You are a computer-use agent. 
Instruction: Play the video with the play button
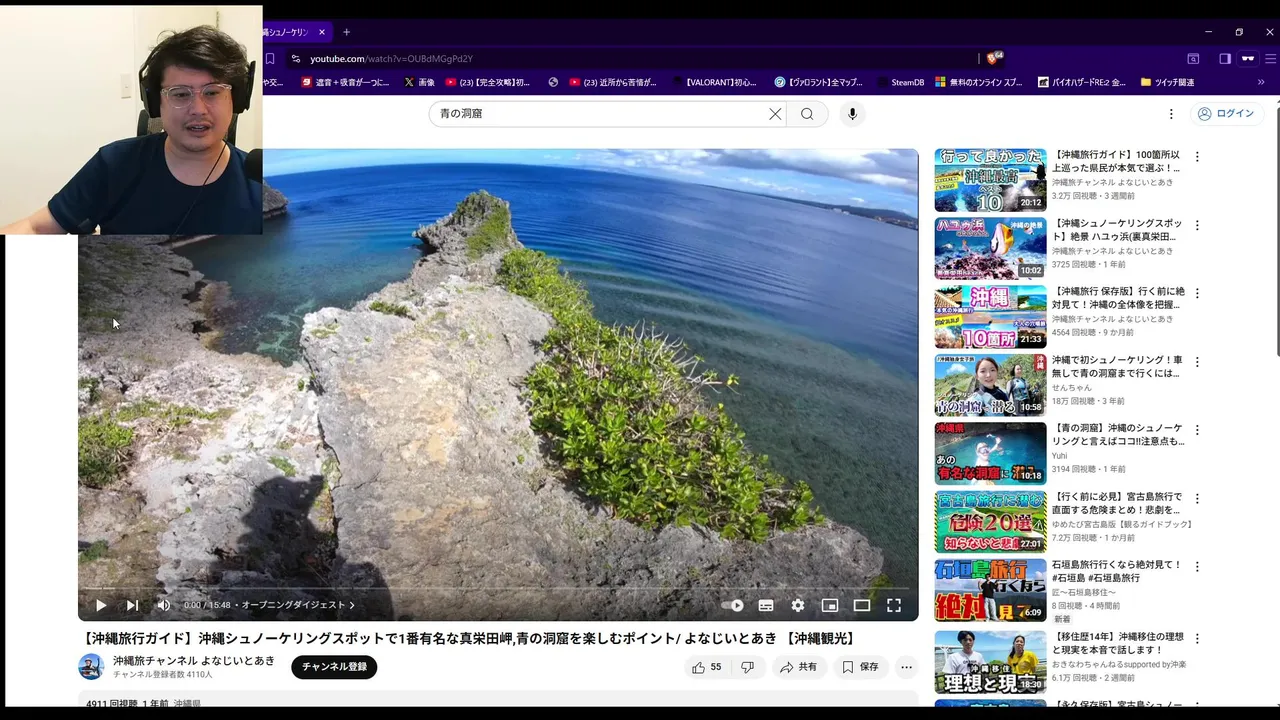(x=101, y=605)
